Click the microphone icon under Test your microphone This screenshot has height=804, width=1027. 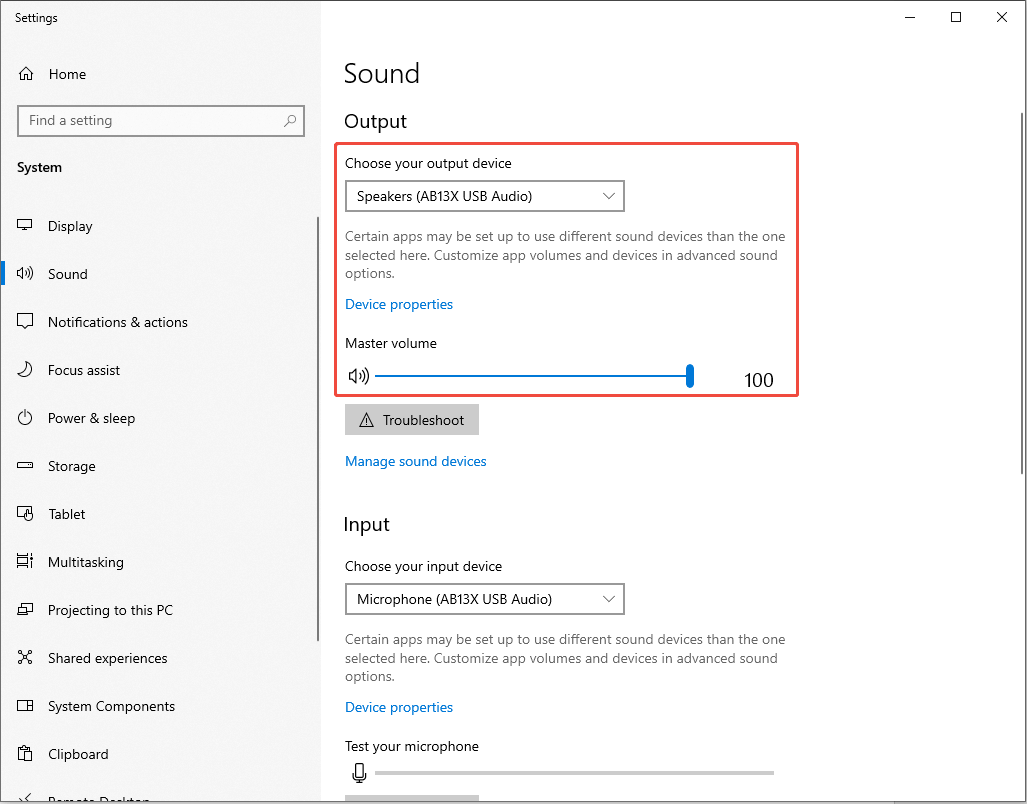click(x=359, y=772)
